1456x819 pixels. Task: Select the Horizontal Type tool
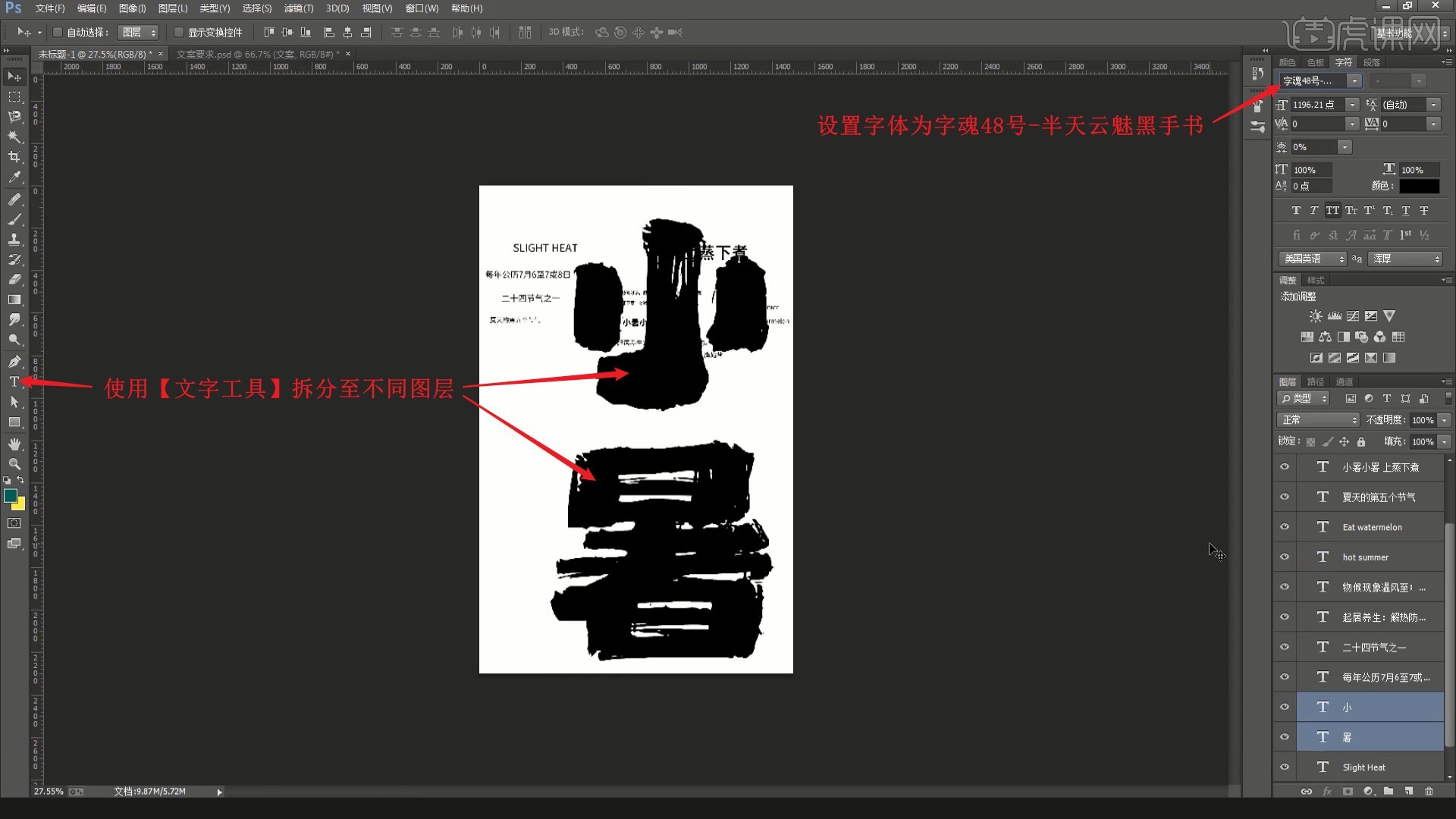point(14,381)
